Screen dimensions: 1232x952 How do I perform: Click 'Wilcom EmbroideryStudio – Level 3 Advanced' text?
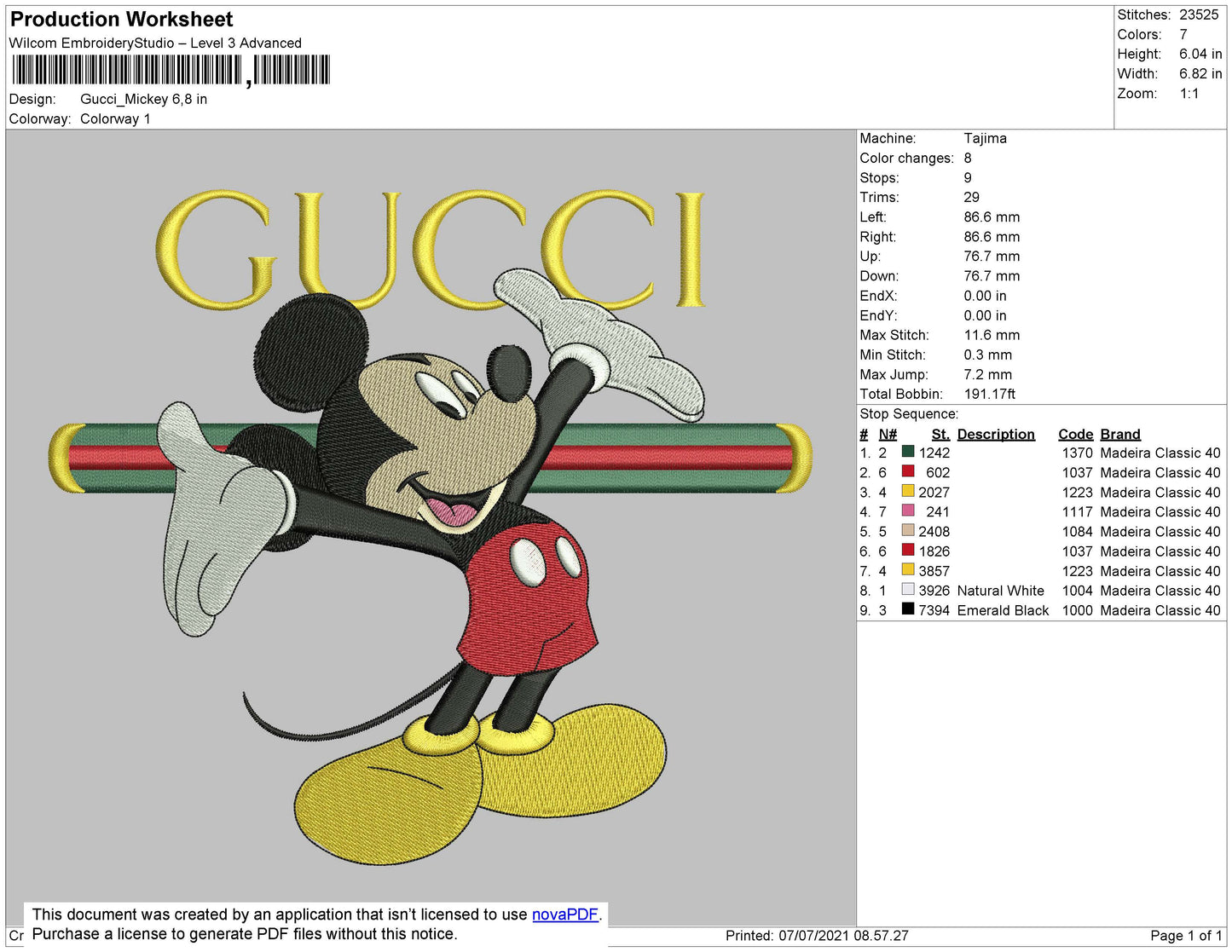155,43
